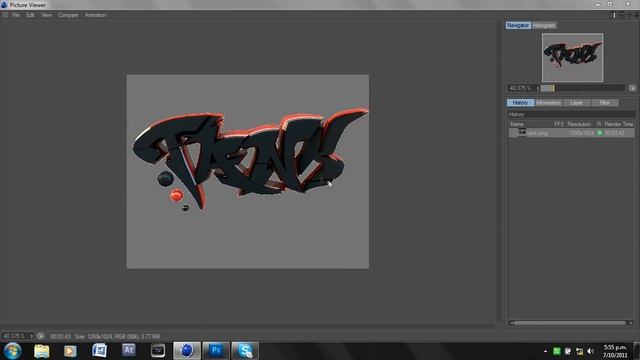Click the white tray icon next to green one
Image resolution: width=640 pixels, height=360 pixels.
click(568, 351)
